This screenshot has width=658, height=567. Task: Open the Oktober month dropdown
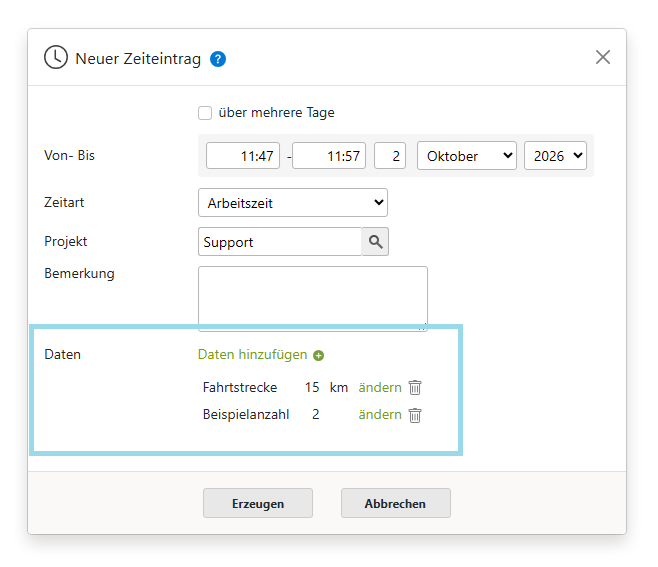[x=467, y=156]
